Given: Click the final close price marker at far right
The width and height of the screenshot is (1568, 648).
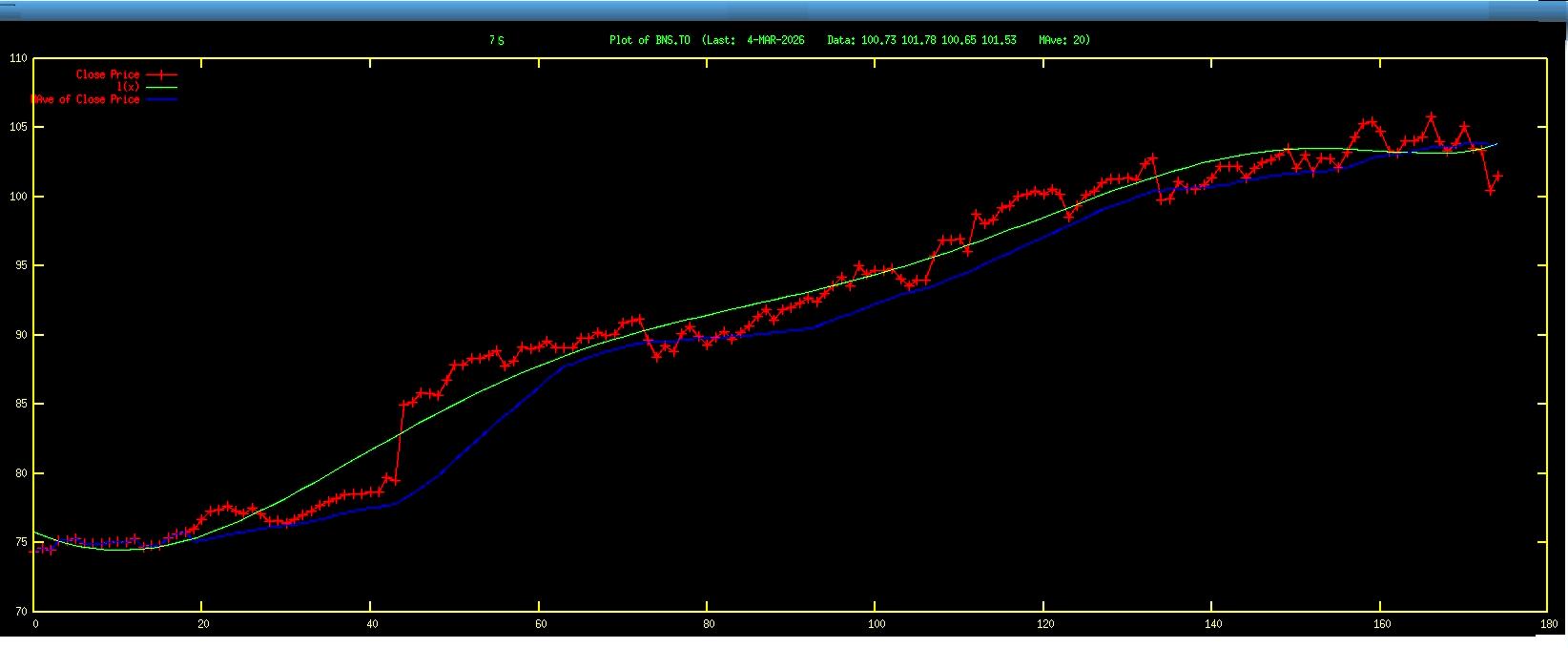Looking at the screenshot, I should pos(1498,176).
